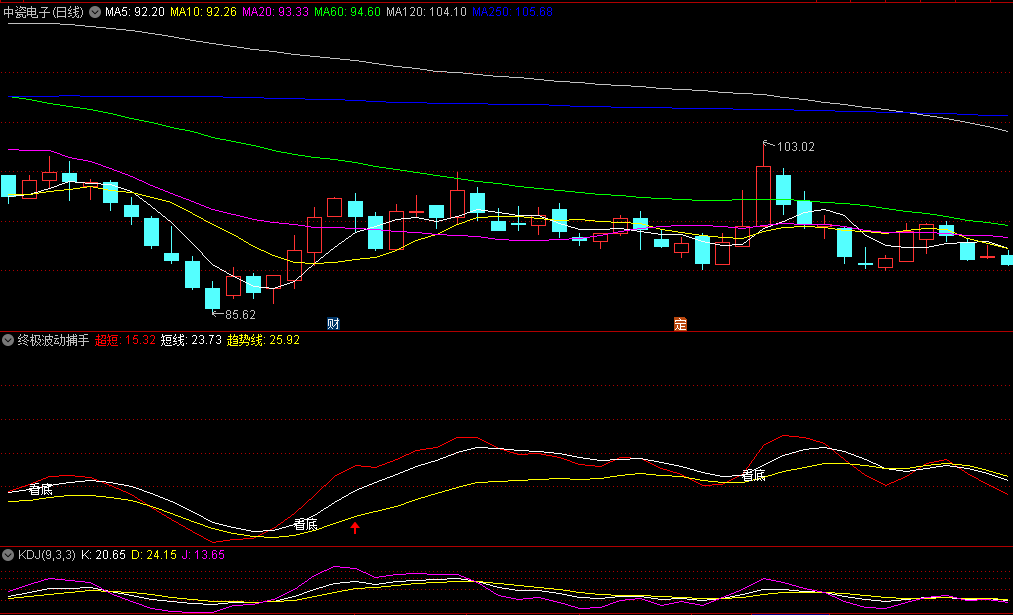Image resolution: width=1013 pixels, height=615 pixels.
Task: Select the KDJ(9,3,3) indicator name
Action: tap(47, 555)
